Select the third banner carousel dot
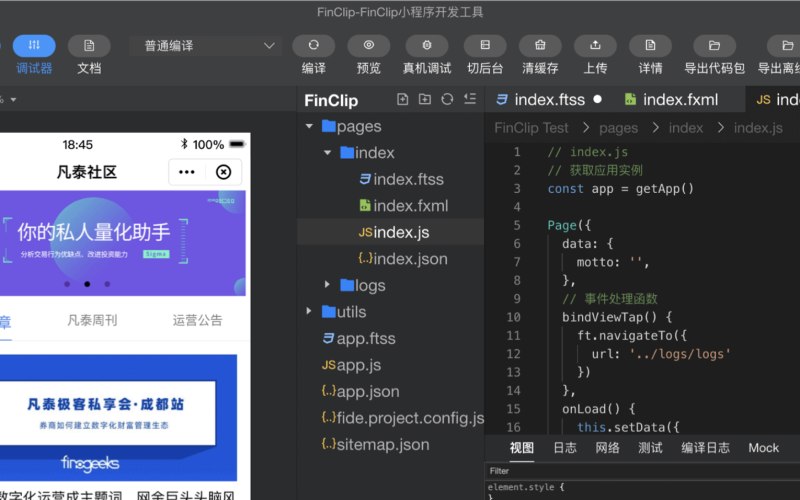 (107, 284)
